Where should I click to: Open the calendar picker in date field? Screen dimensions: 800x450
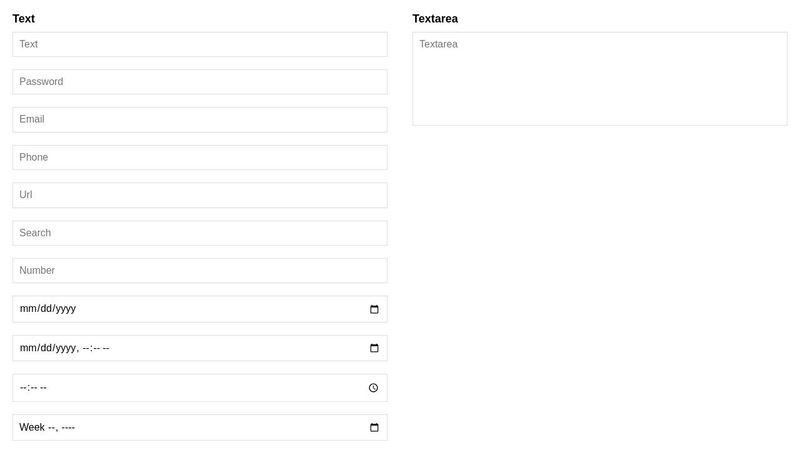[374, 309]
